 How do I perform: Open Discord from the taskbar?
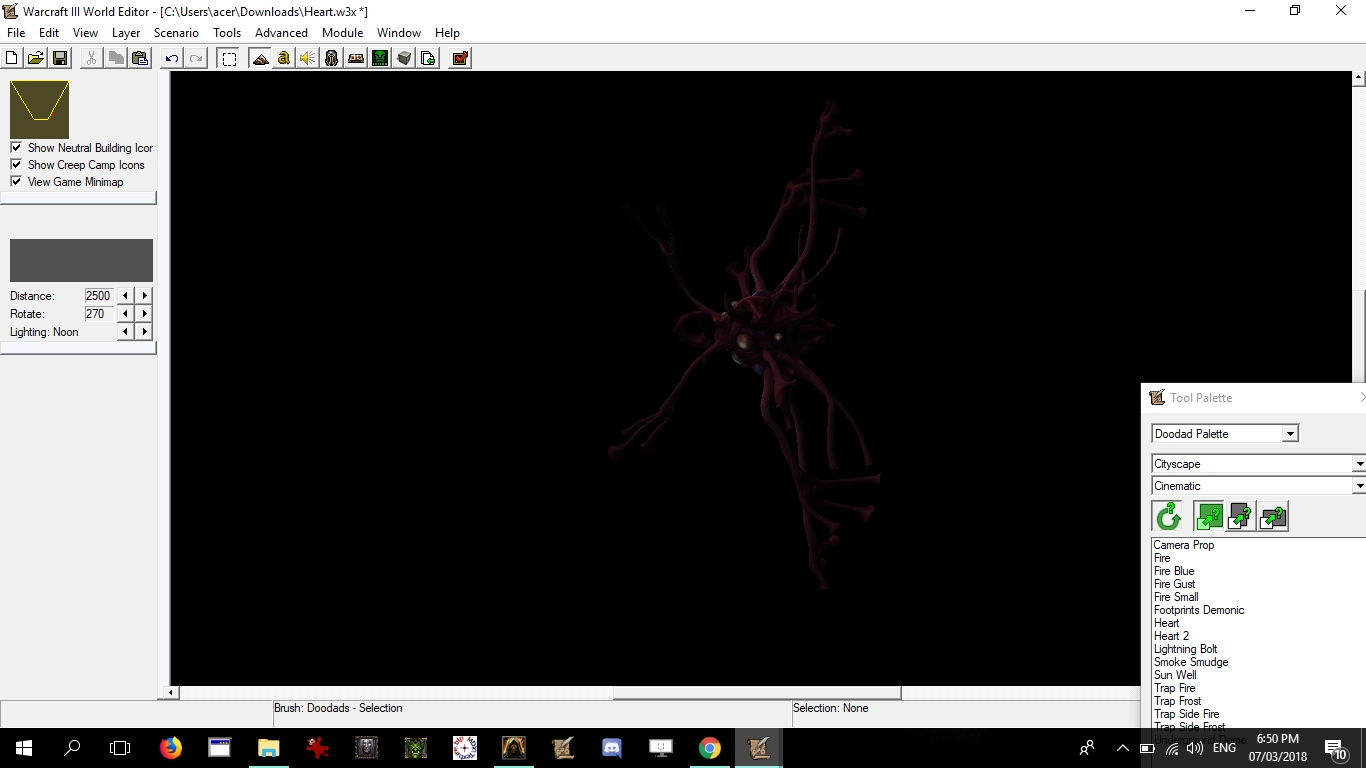[x=612, y=747]
